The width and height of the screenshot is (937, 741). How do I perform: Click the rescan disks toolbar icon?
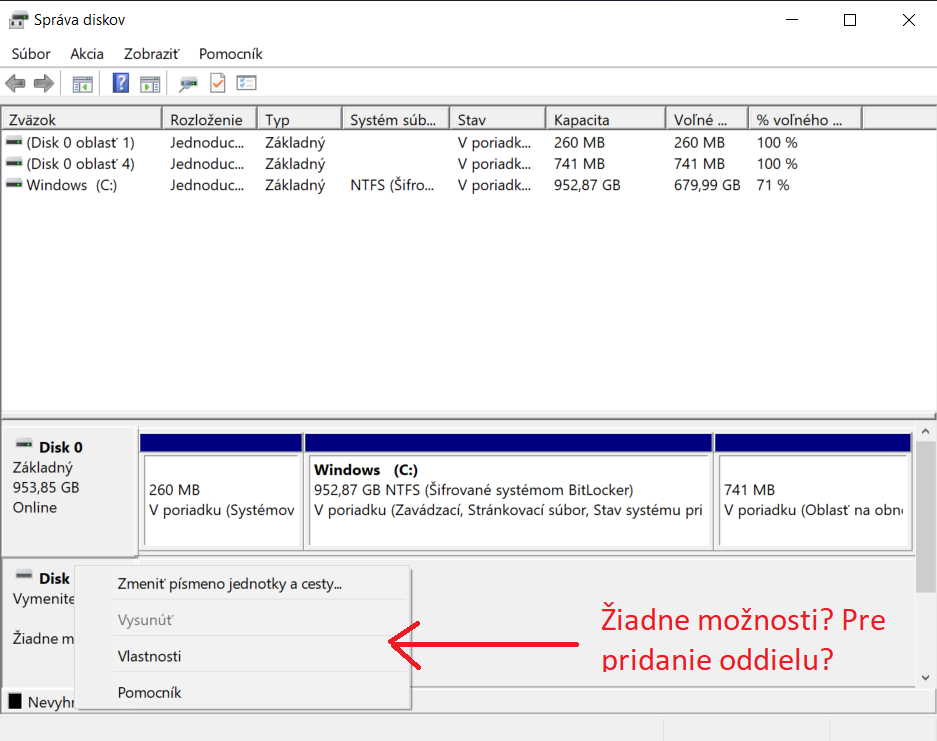point(188,84)
